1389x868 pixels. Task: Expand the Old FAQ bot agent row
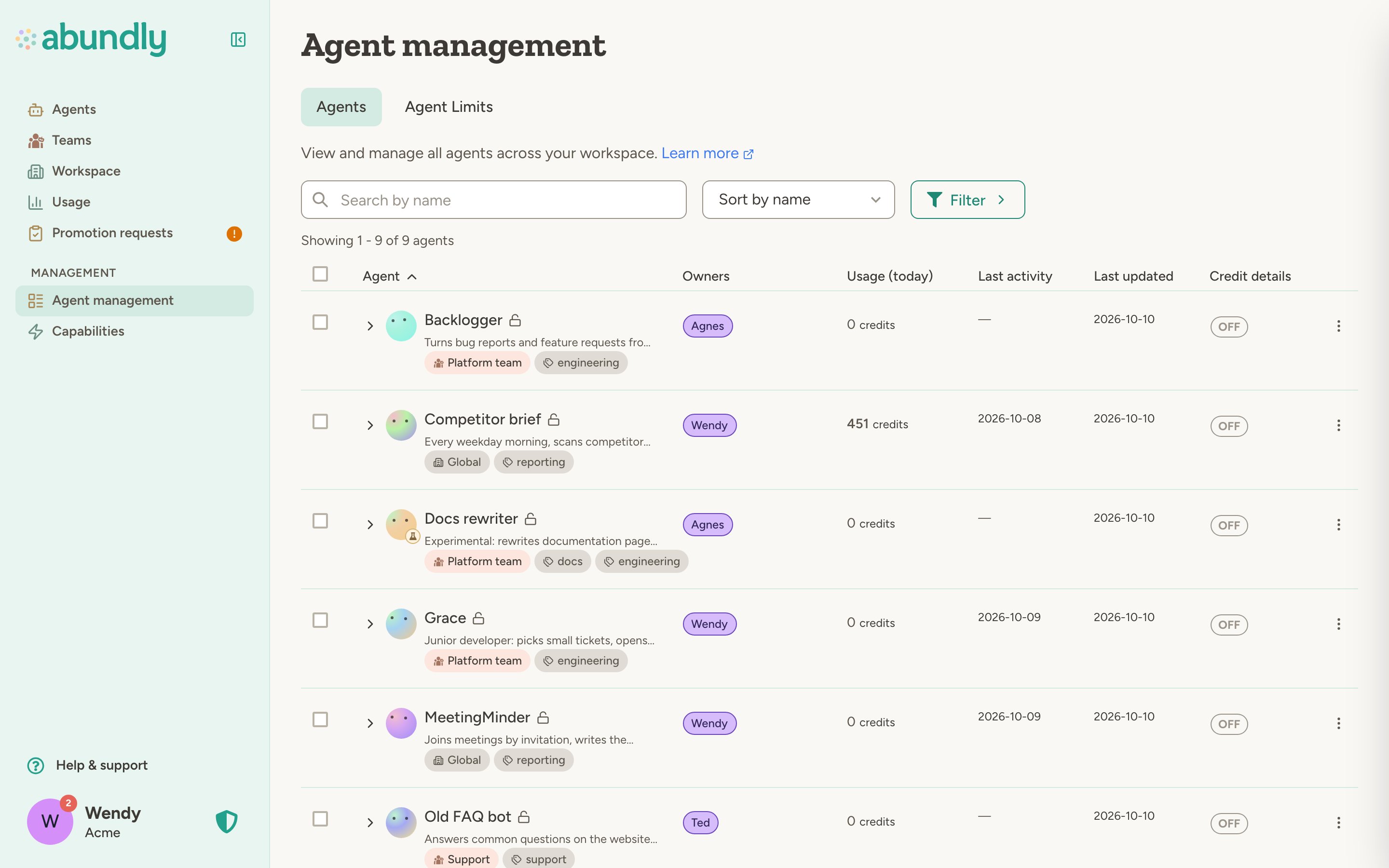tap(370, 823)
